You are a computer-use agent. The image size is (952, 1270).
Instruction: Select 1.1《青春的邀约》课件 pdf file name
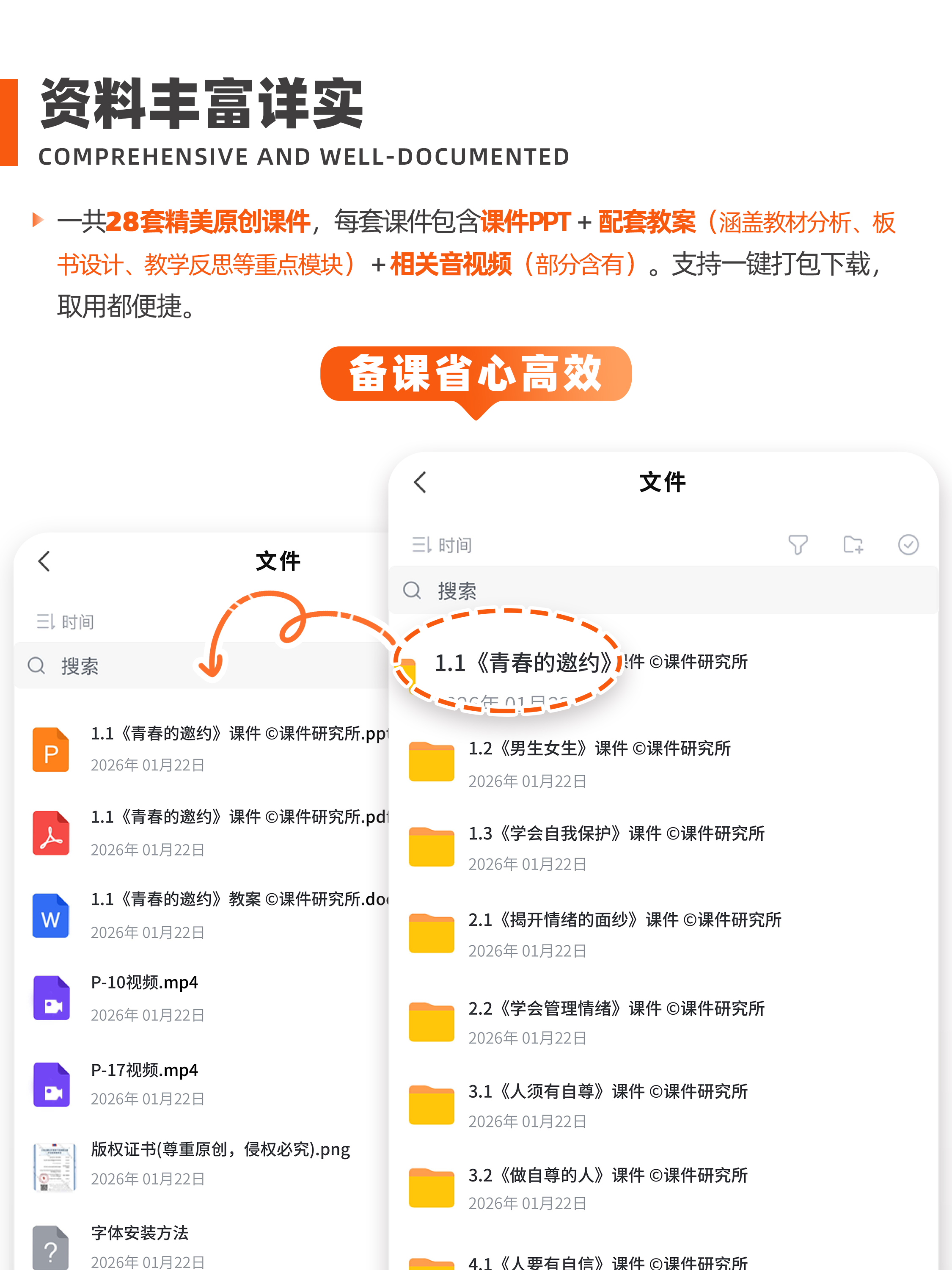240,817
